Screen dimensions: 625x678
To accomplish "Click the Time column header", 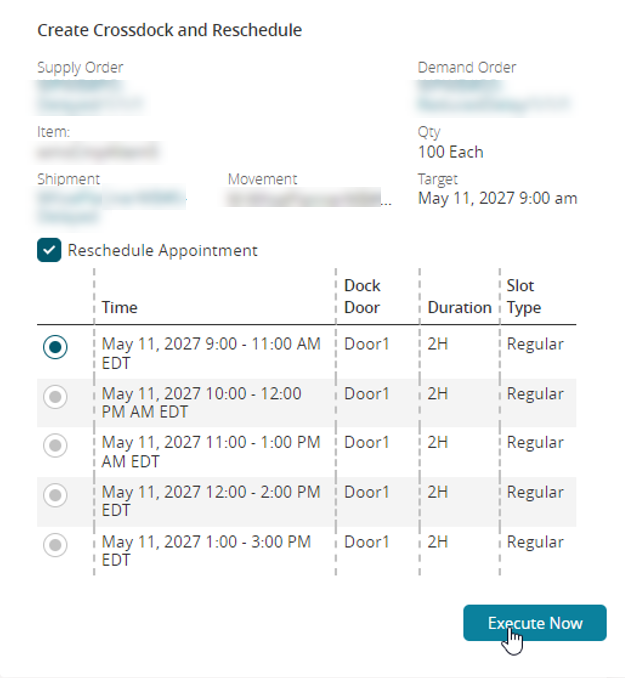I will [x=120, y=308].
